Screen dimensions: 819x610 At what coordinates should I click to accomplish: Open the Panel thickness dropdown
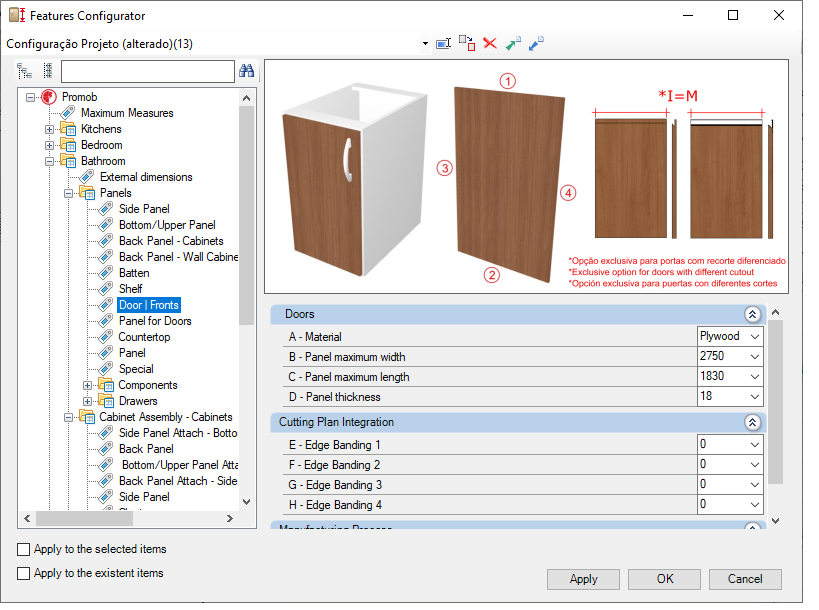click(755, 397)
